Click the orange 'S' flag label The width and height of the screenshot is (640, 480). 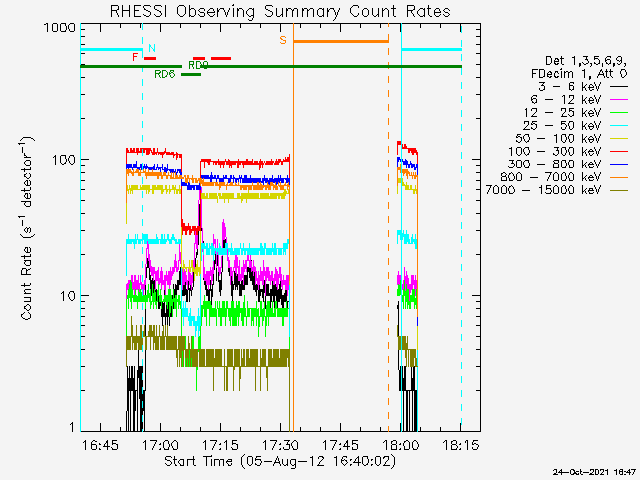(283, 40)
